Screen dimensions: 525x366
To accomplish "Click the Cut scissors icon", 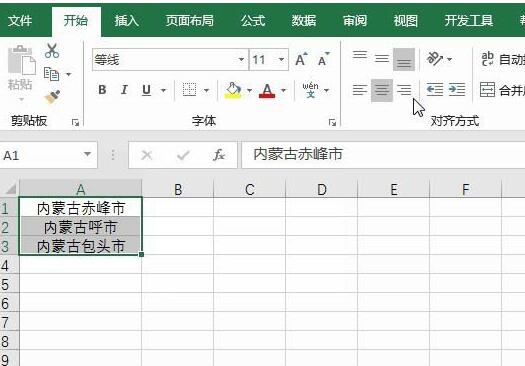I will (x=52, y=51).
